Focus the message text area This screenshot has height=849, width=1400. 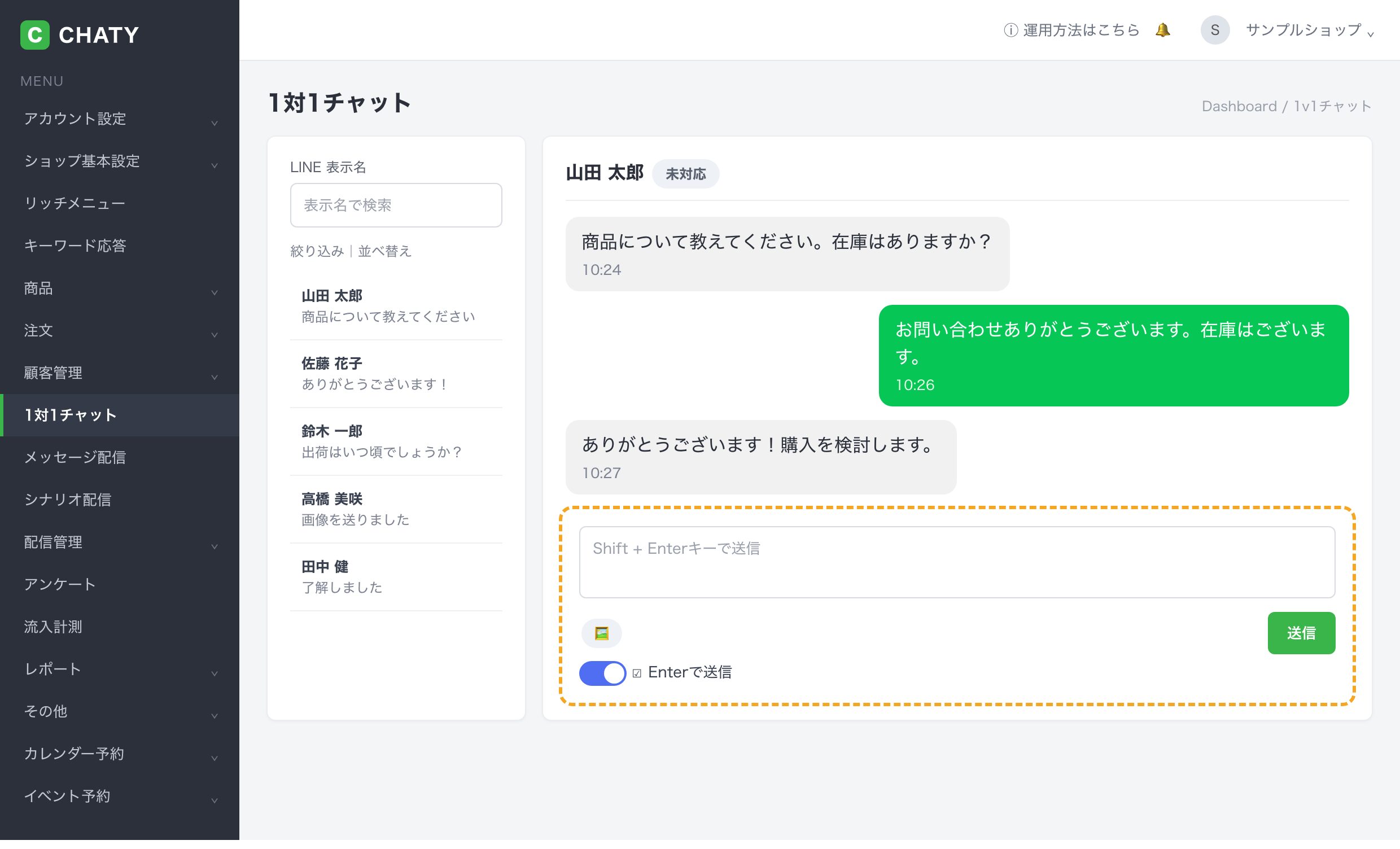pyautogui.click(x=957, y=562)
